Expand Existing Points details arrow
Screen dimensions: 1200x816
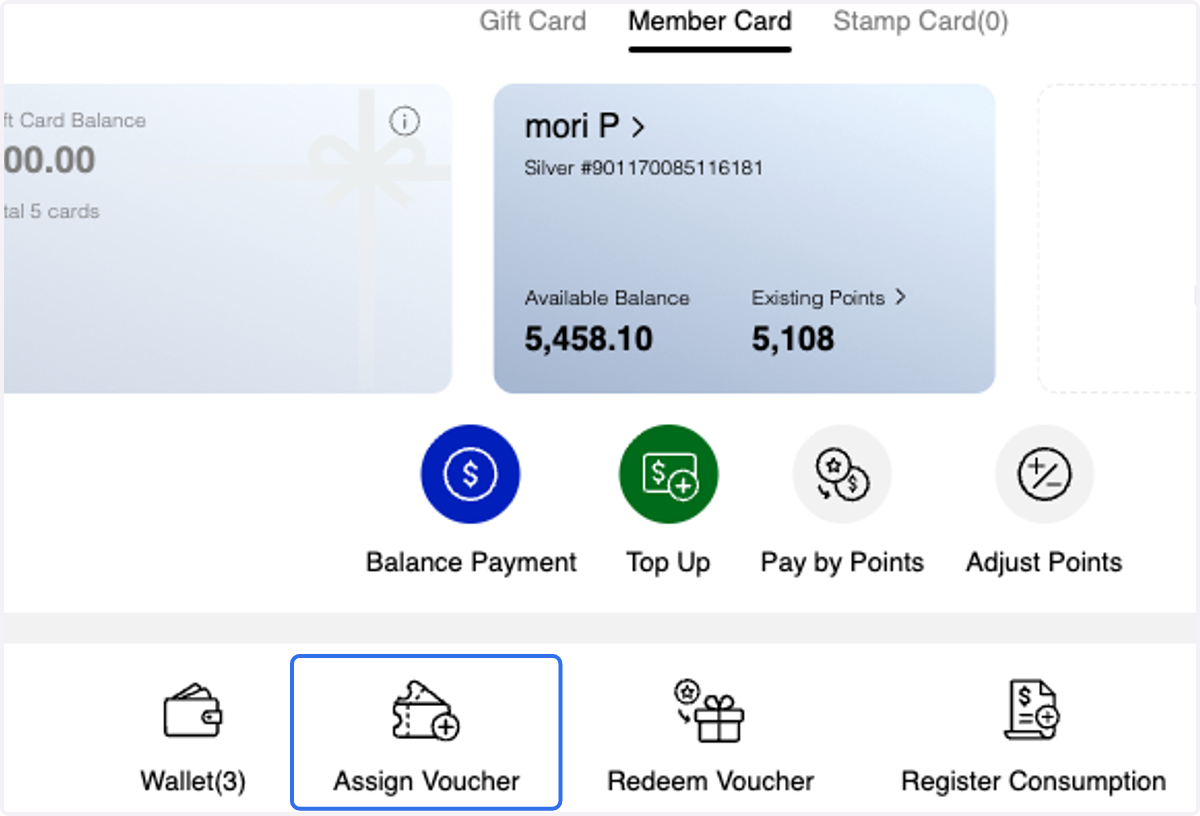[x=901, y=297]
